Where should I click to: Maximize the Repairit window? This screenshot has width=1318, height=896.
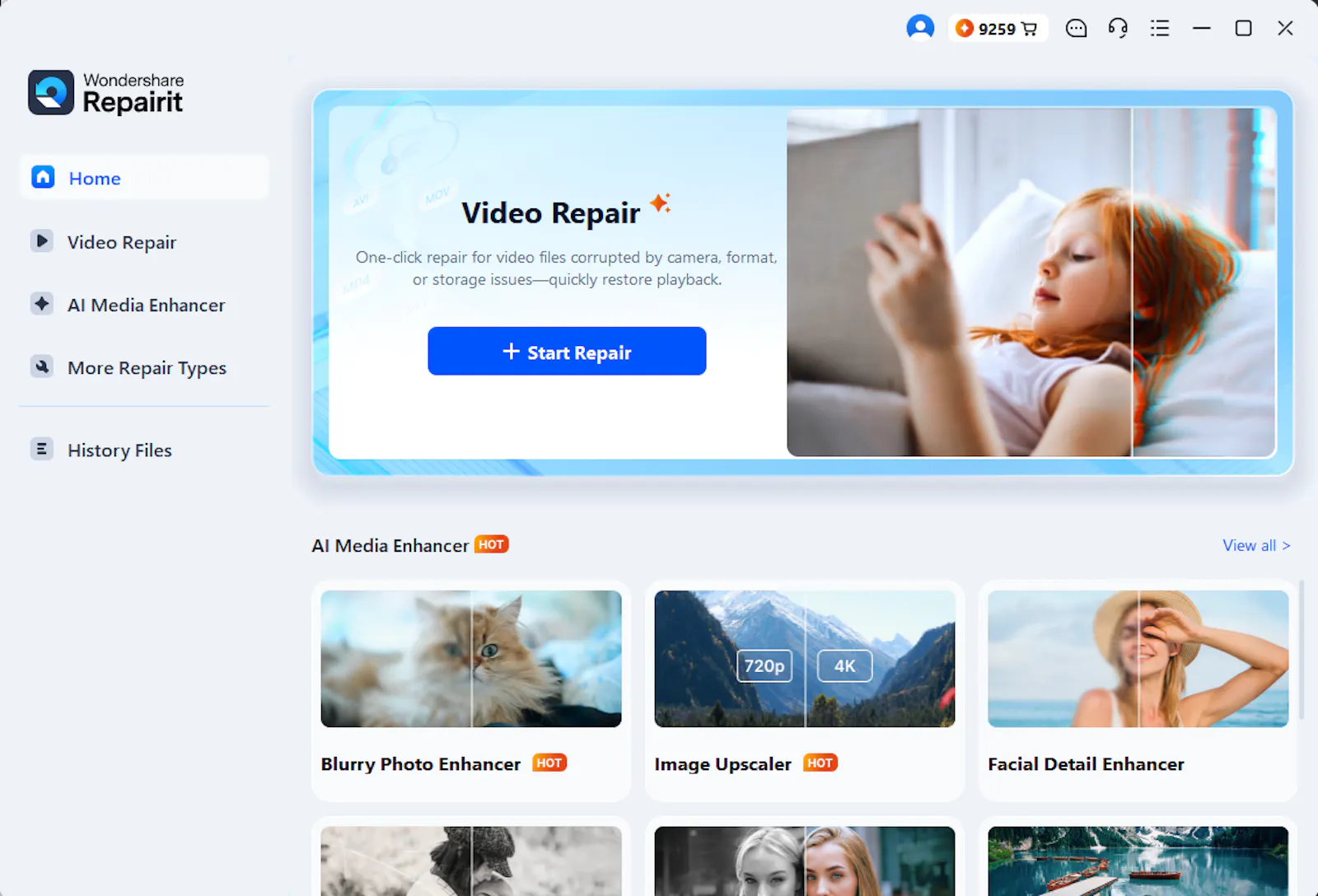click(1244, 29)
